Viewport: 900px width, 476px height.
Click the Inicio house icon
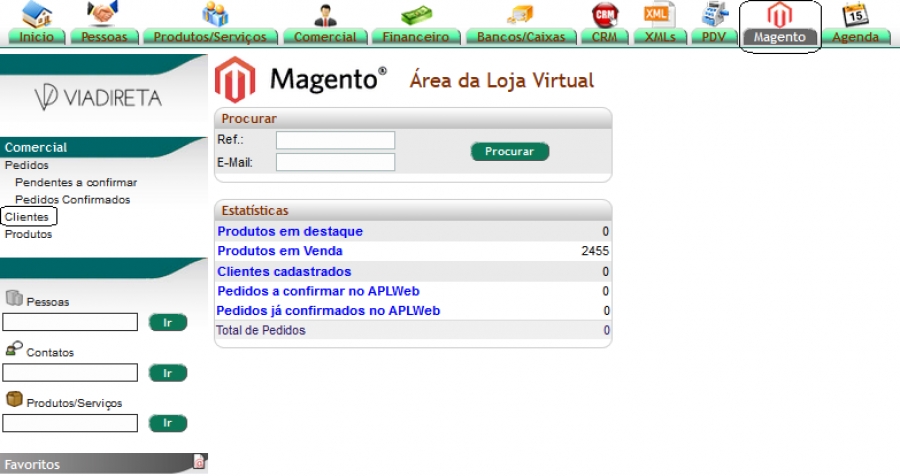36,14
